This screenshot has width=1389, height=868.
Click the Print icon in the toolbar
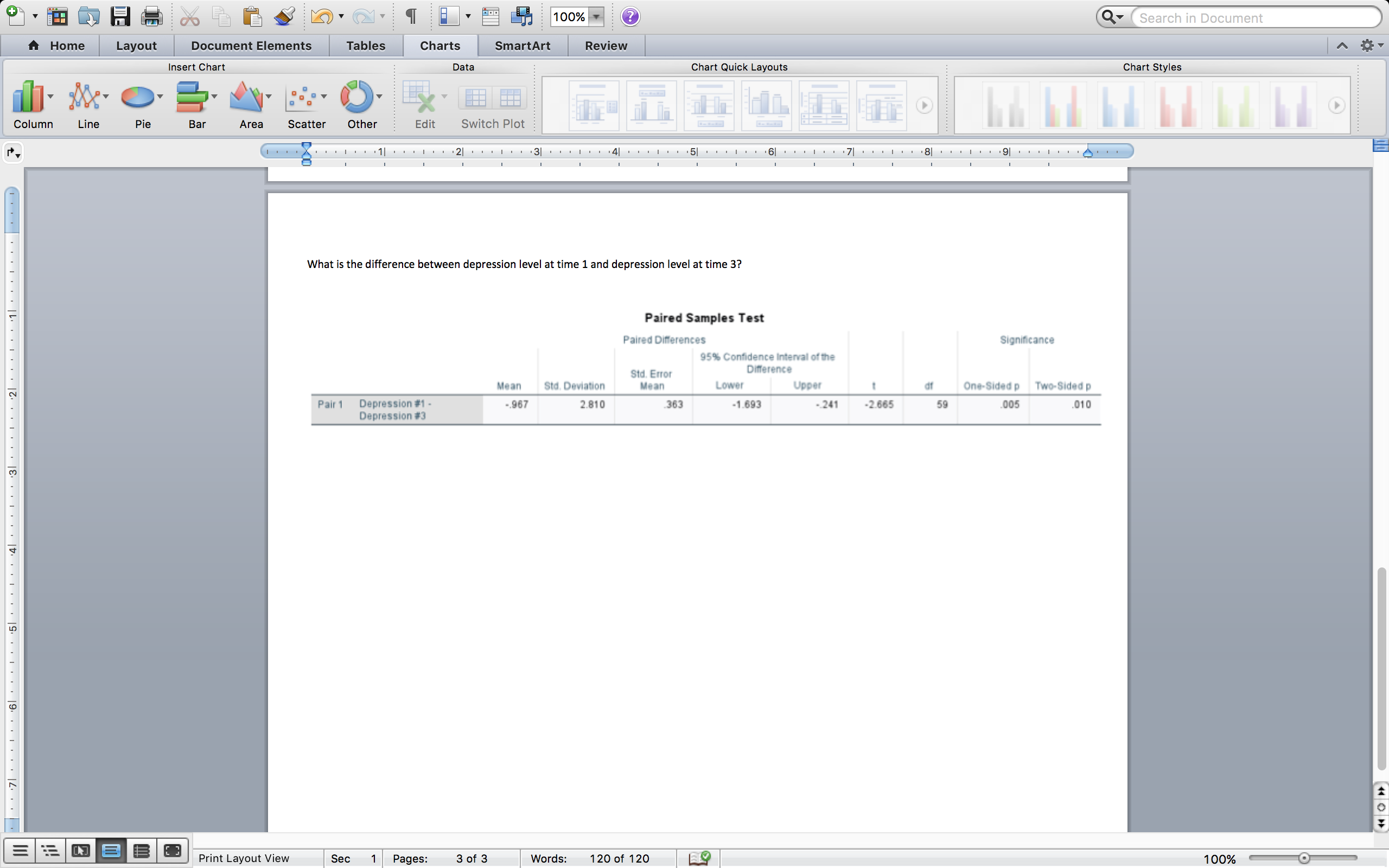tap(151, 16)
